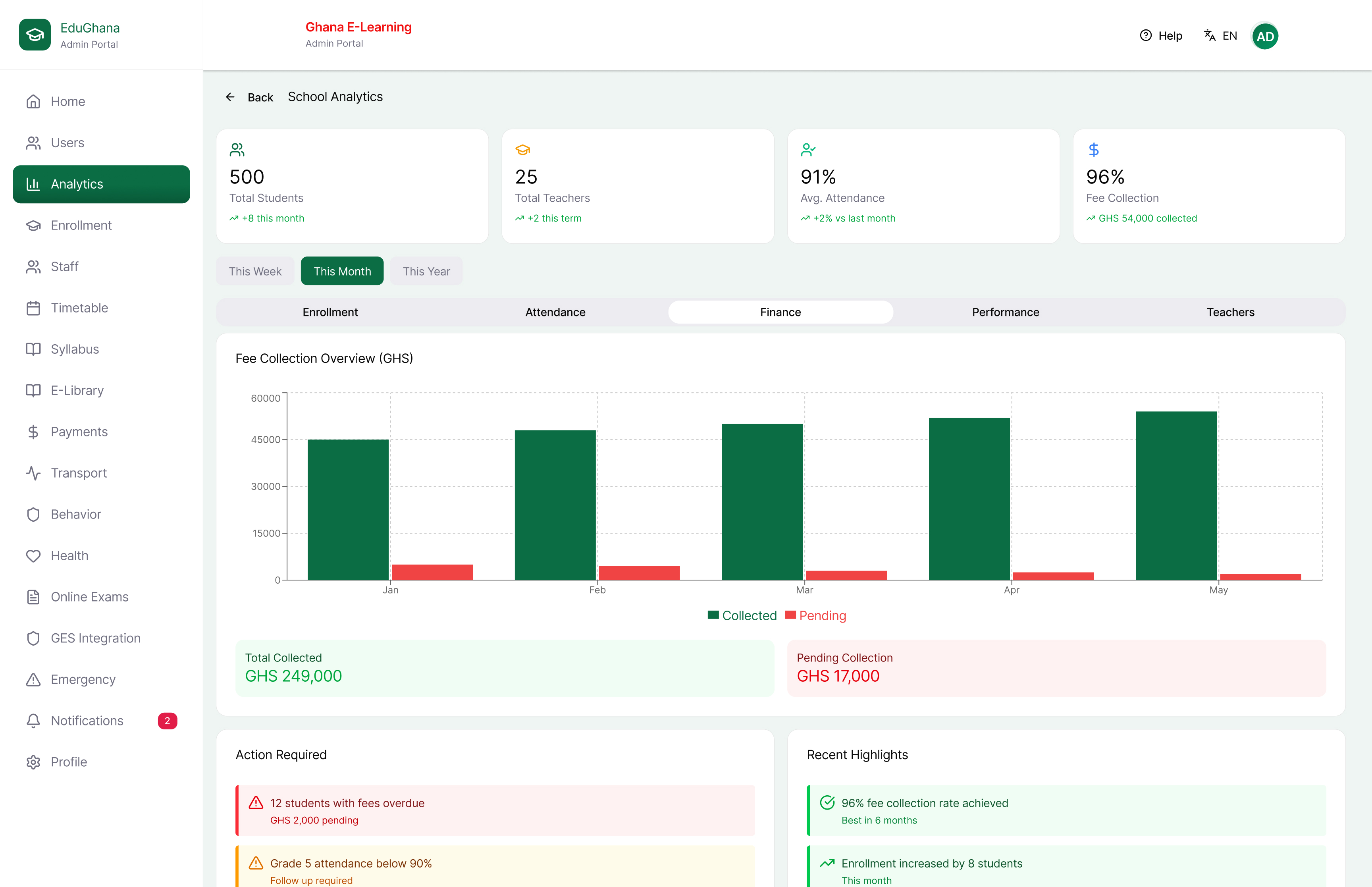Click Ghana E-Learning header title
This screenshot has height=887, width=1372.
(x=359, y=27)
